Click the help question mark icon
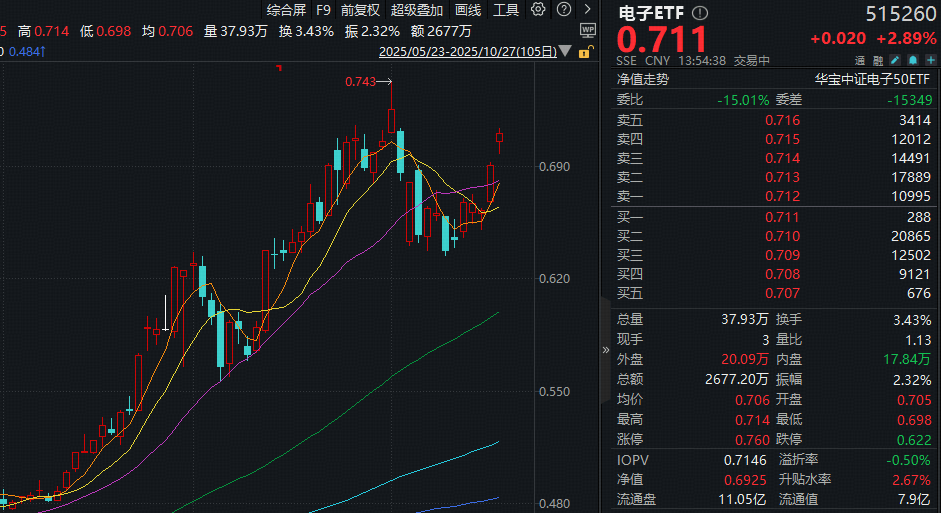Image resolution: width=941 pixels, height=513 pixels. coord(563,10)
